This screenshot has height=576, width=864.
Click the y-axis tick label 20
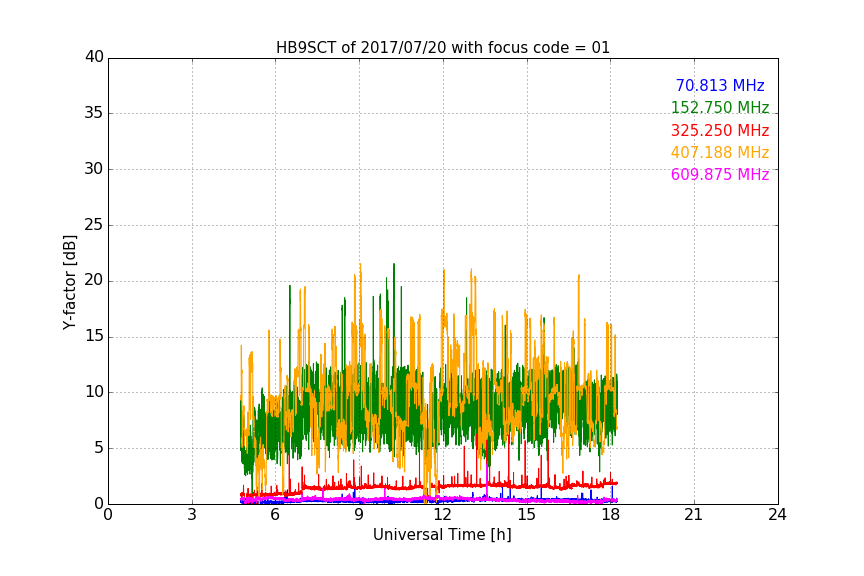[x=94, y=280]
